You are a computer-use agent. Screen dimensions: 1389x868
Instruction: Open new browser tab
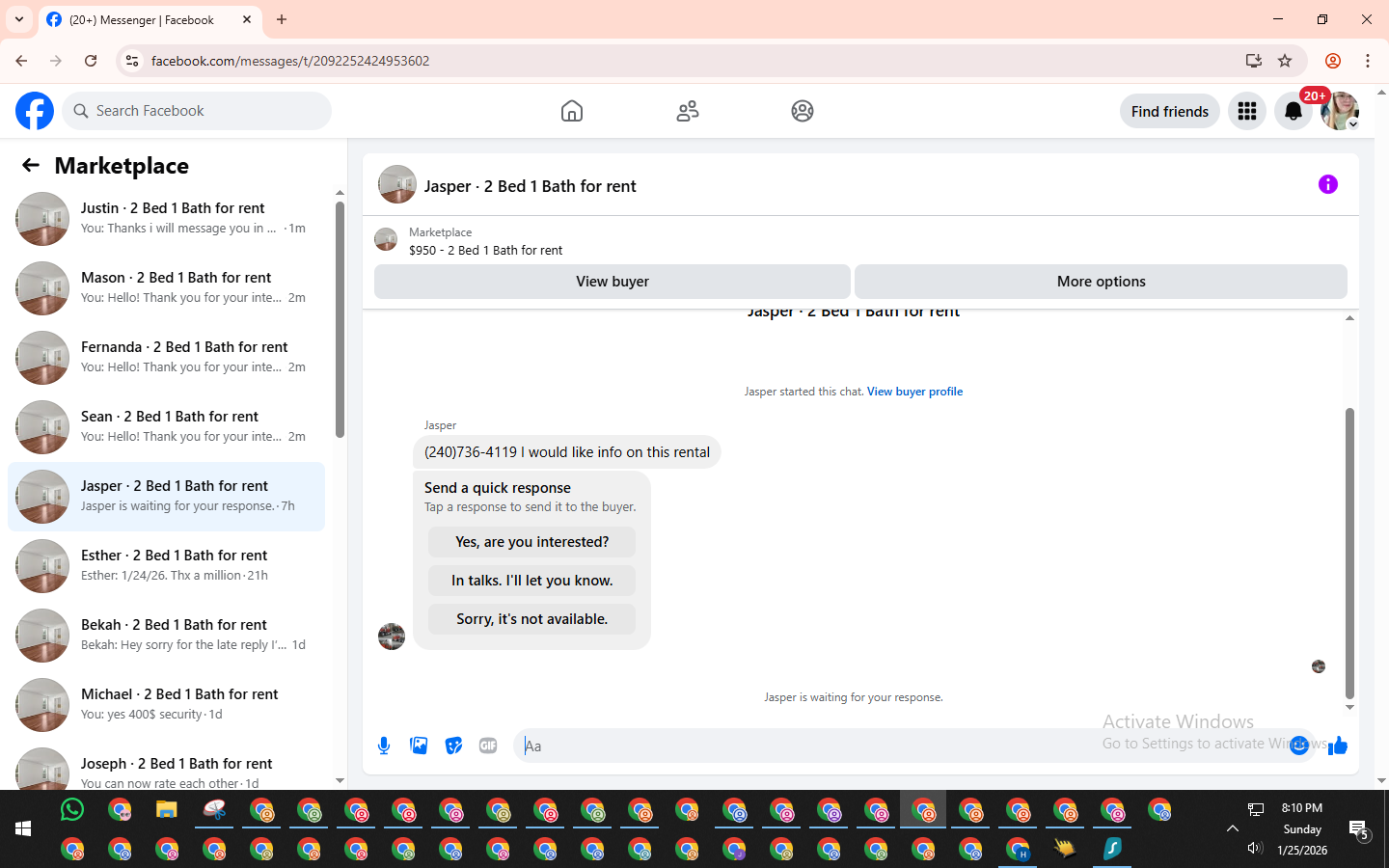pyautogui.click(x=282, y=19)
